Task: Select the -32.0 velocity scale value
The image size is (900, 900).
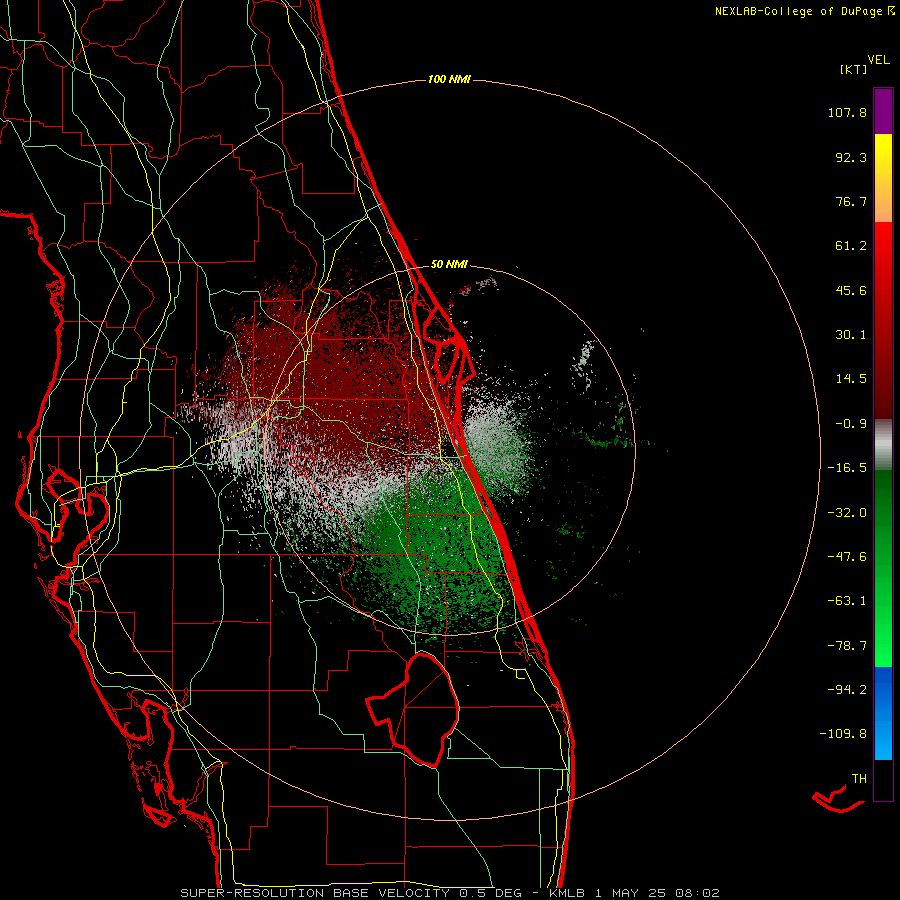Action: (847, 513)
